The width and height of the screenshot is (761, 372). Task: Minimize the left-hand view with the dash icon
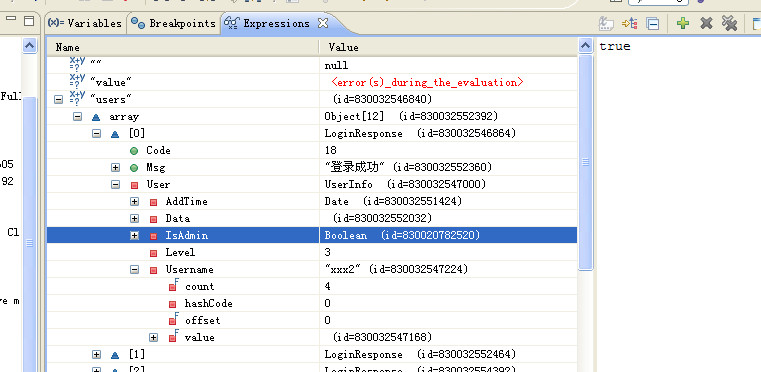(11, 19)
